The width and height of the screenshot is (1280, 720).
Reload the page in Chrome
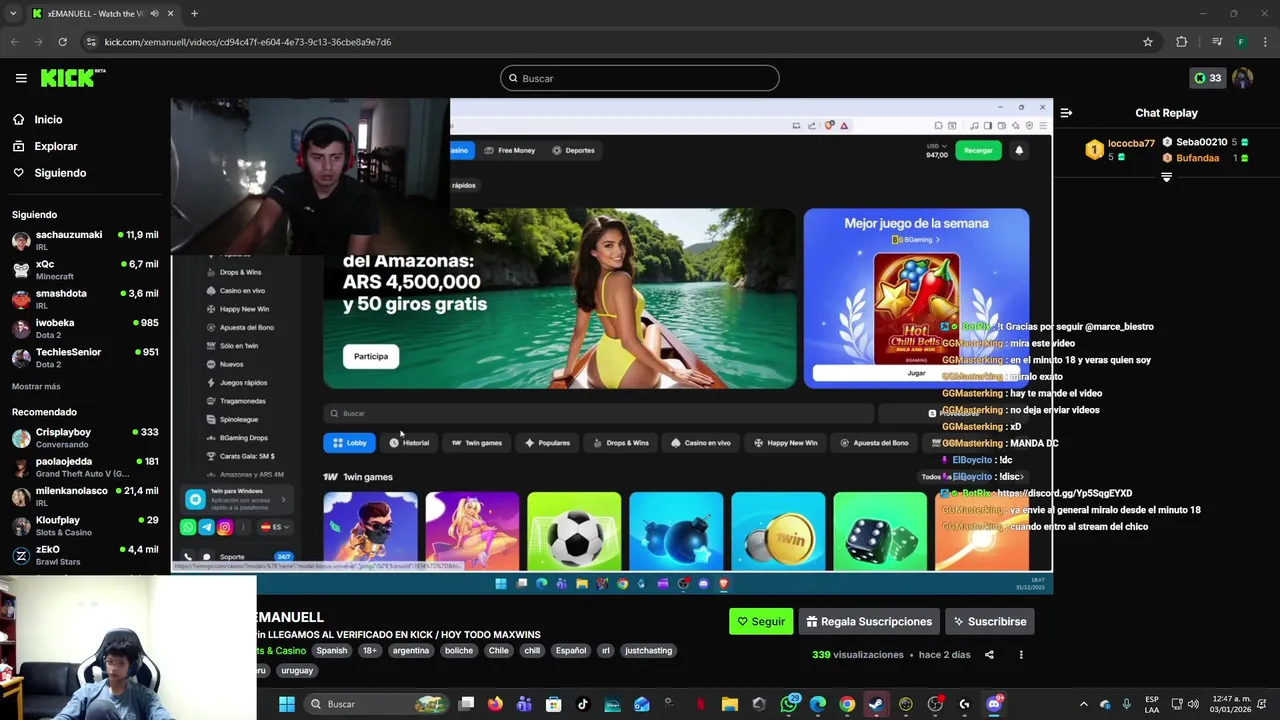tap(62, 42)
